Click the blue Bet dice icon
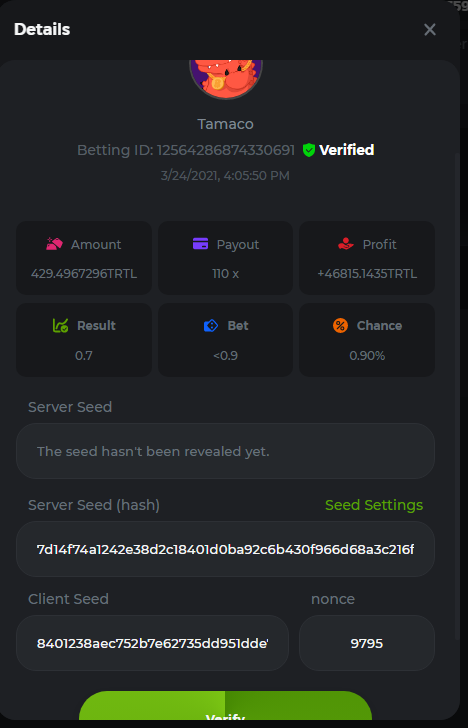The image size is (468, 728). [211, 326]
